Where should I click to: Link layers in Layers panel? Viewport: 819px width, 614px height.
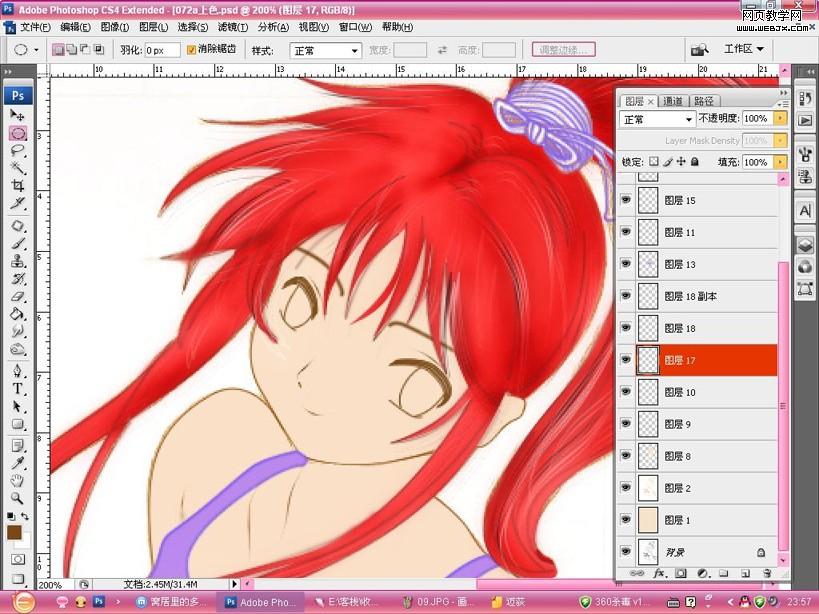point(637,573)
